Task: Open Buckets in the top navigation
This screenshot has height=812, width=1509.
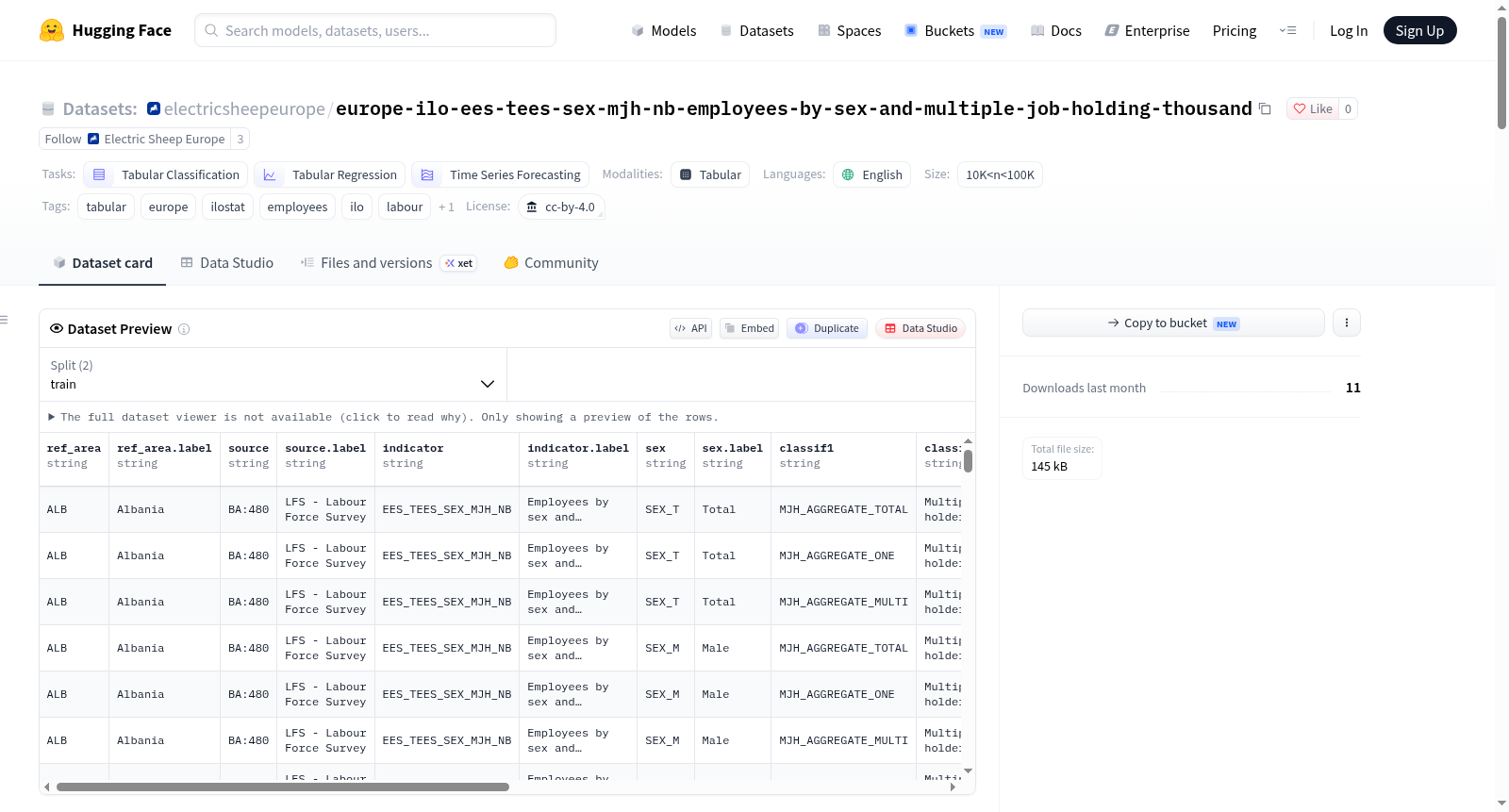Action: pos(955,31)
